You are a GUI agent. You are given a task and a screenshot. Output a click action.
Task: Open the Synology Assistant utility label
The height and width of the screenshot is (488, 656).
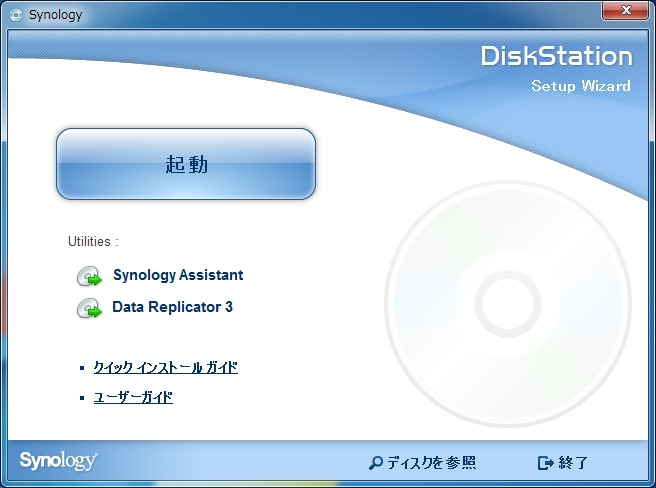pyautogui.click(x=178, y=275)
